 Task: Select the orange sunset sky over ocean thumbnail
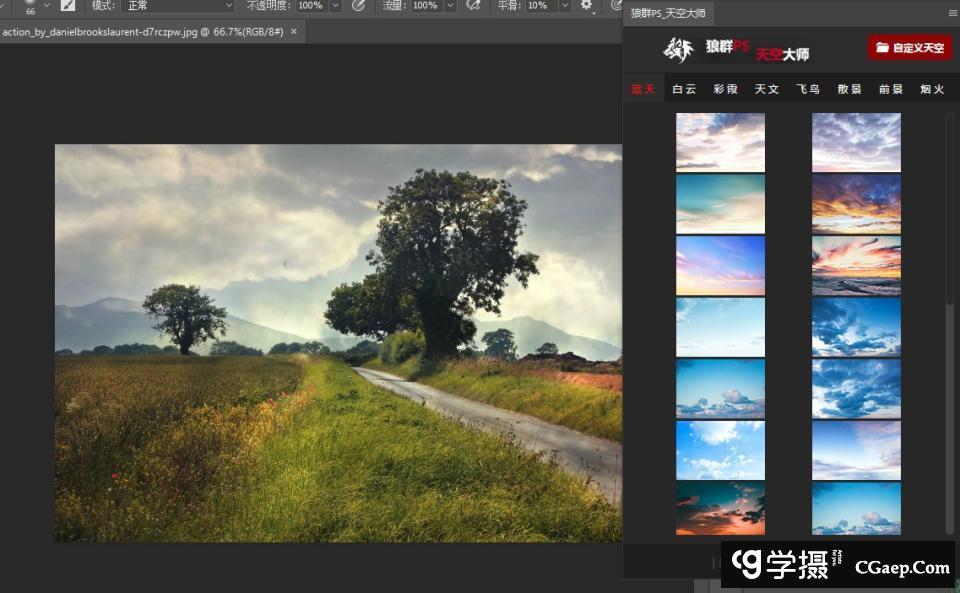pyautogui.click(x=856, y=266)
